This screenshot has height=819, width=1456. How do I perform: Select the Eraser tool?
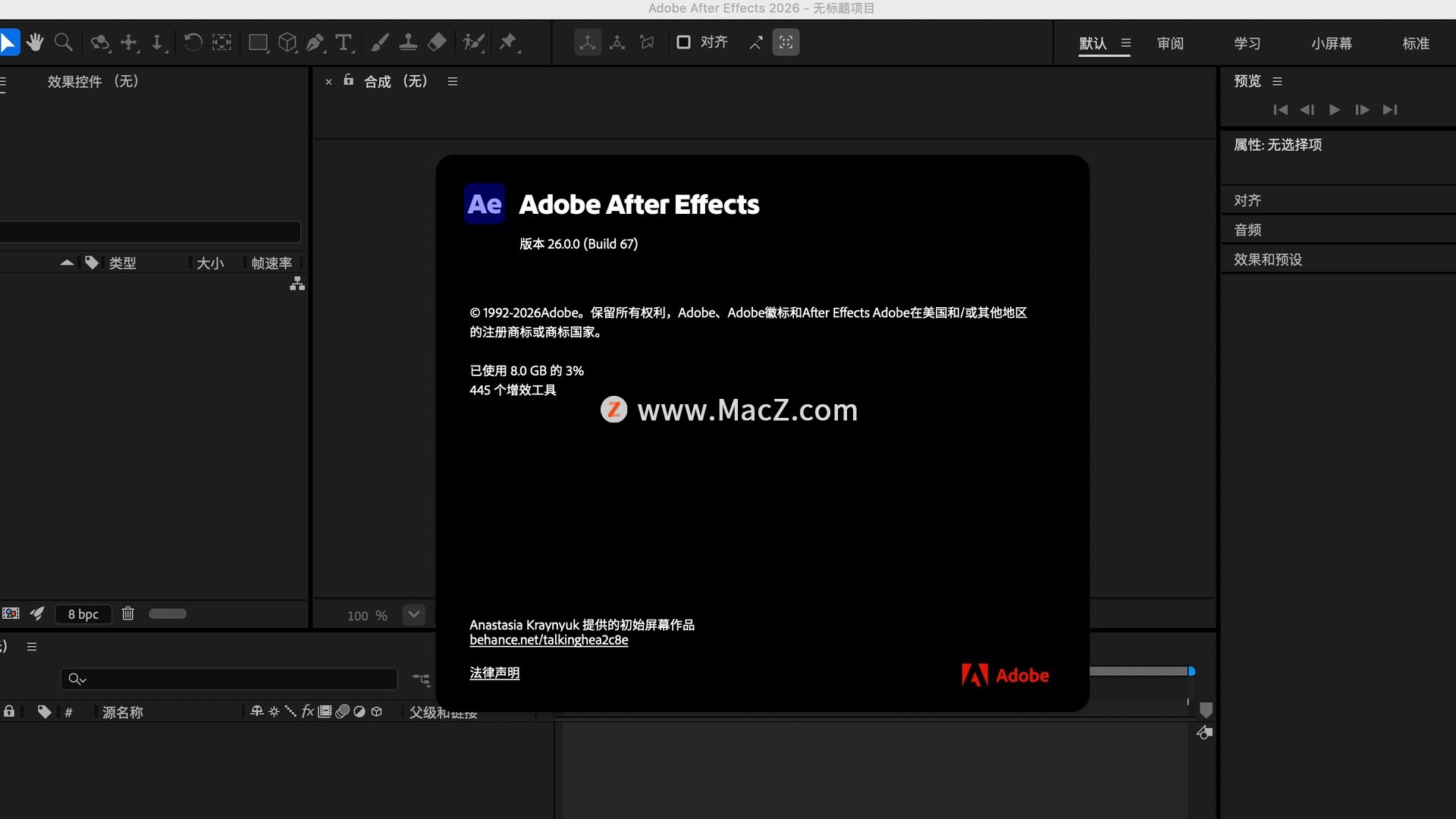437,42
